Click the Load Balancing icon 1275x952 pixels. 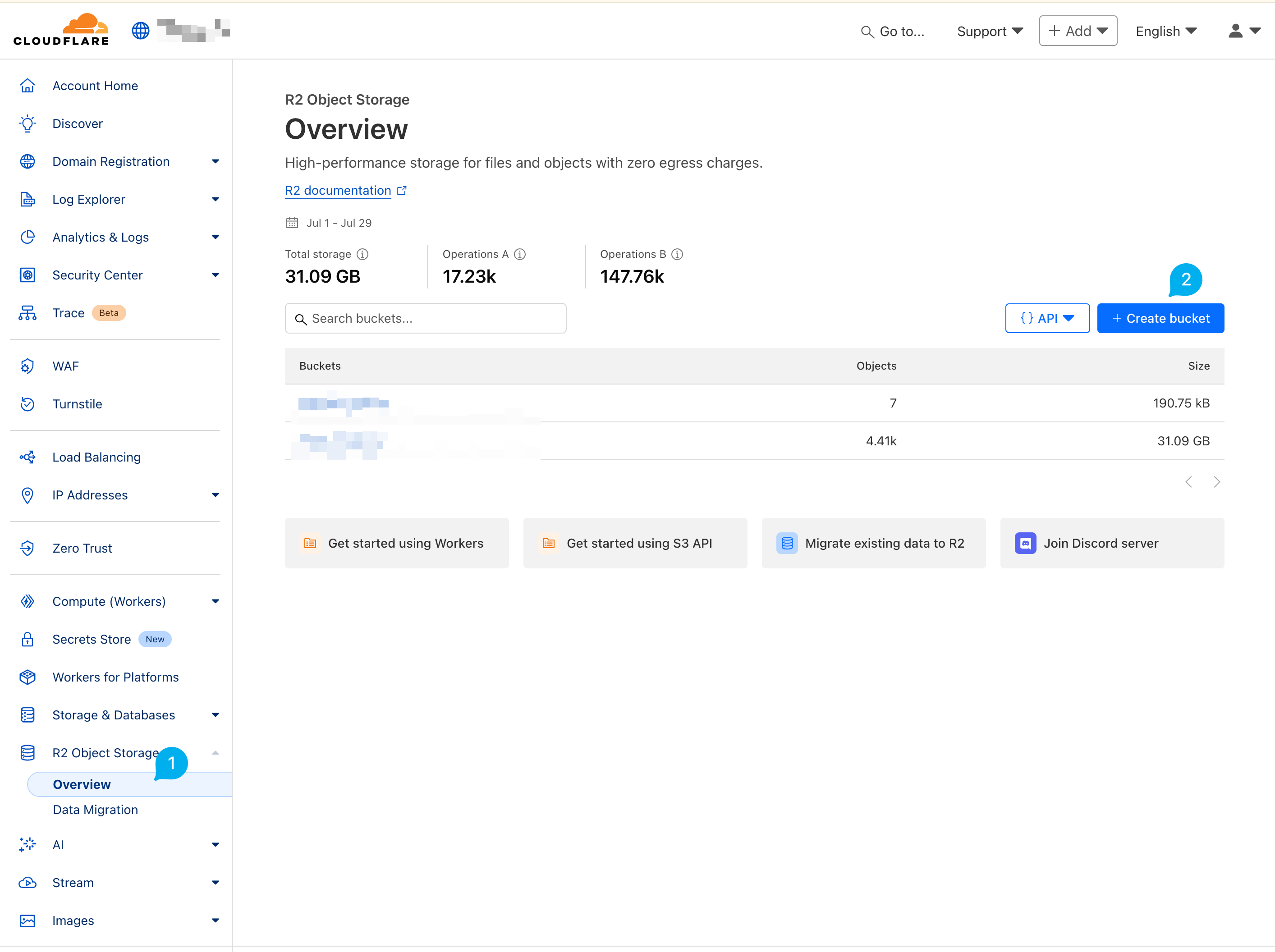click(27, 457)
